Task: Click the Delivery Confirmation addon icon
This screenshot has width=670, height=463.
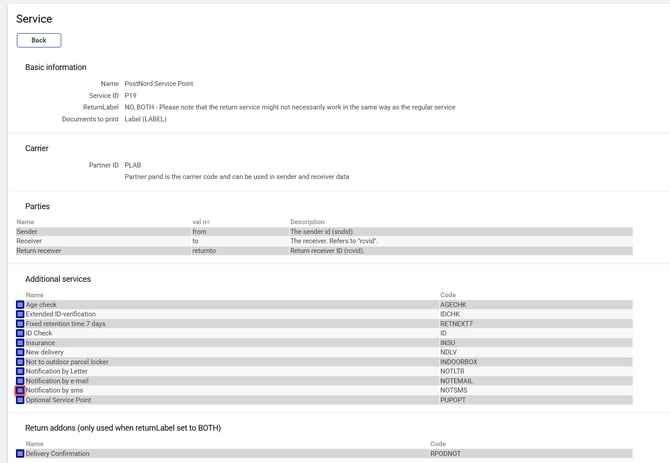Action: (x=20, y=453)
